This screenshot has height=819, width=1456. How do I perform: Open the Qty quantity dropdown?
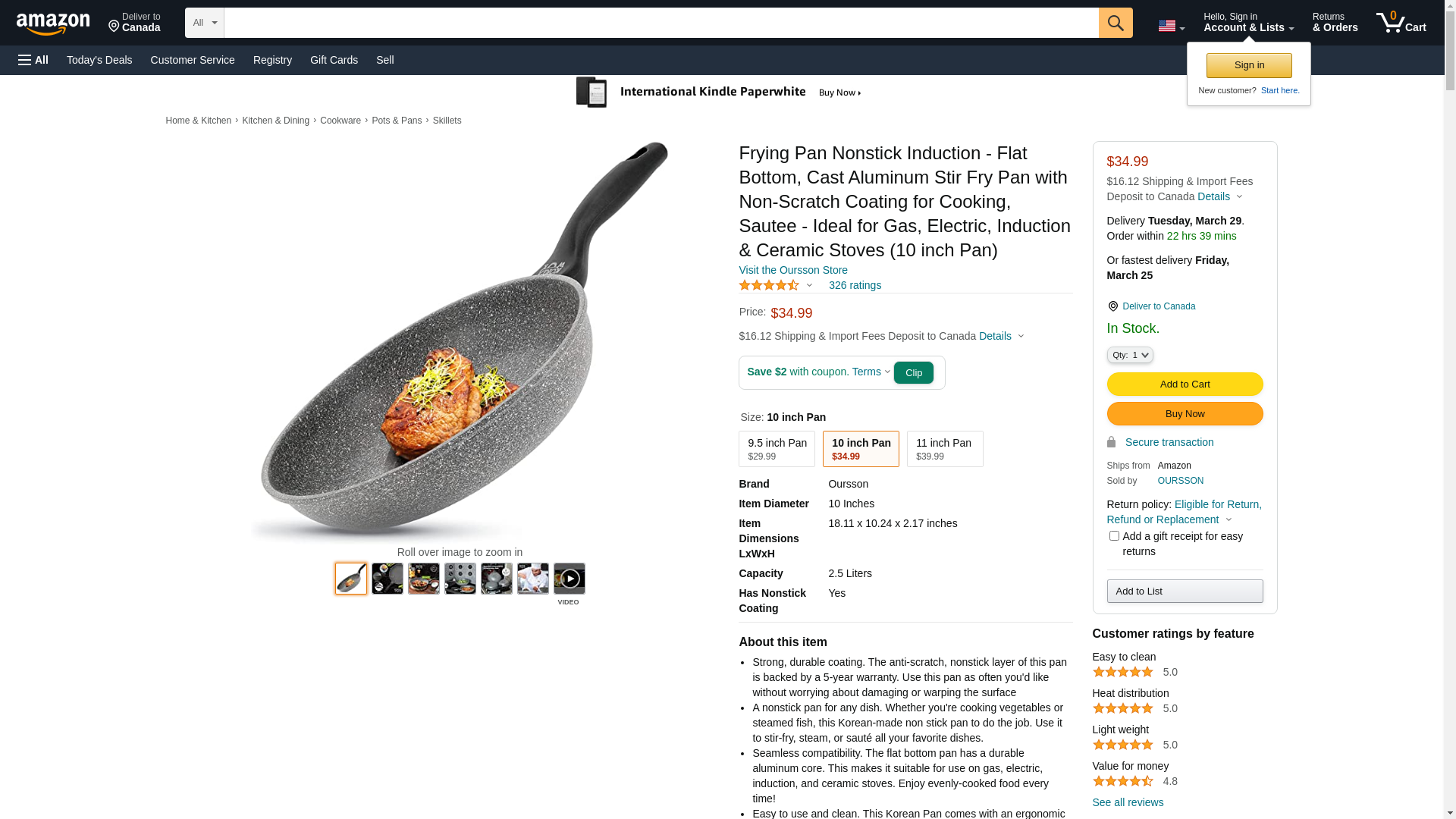(1129, 355)
